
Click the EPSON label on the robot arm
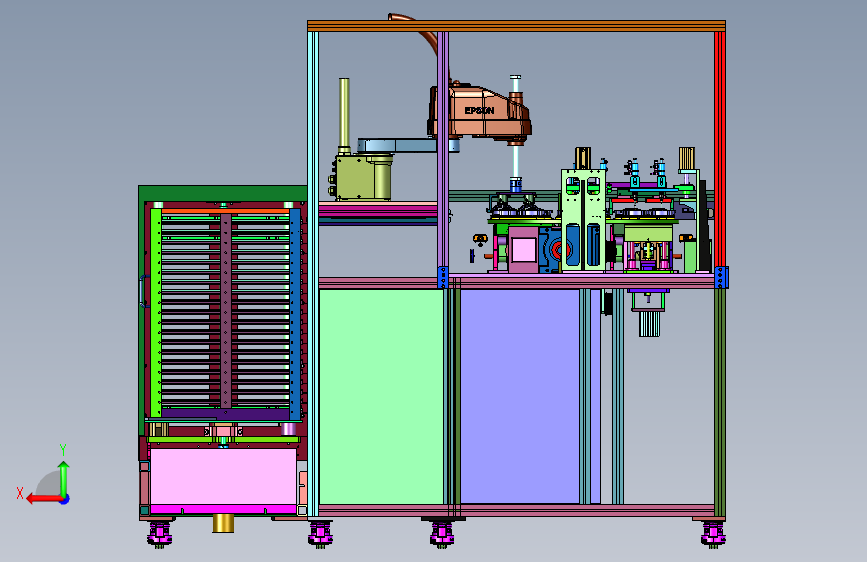click(479, 111)
